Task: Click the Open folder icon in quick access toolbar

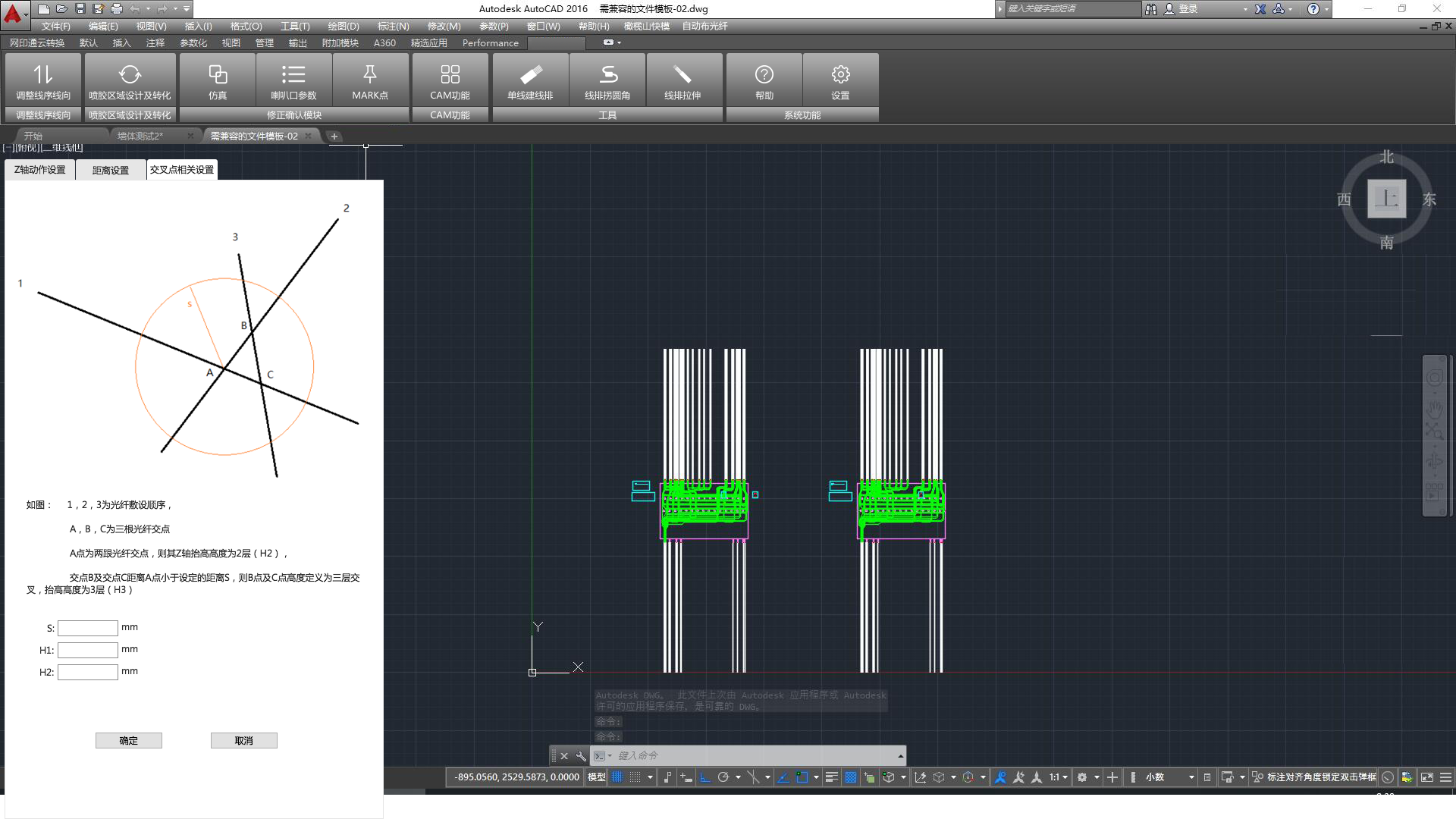Action: coord(61,9)
